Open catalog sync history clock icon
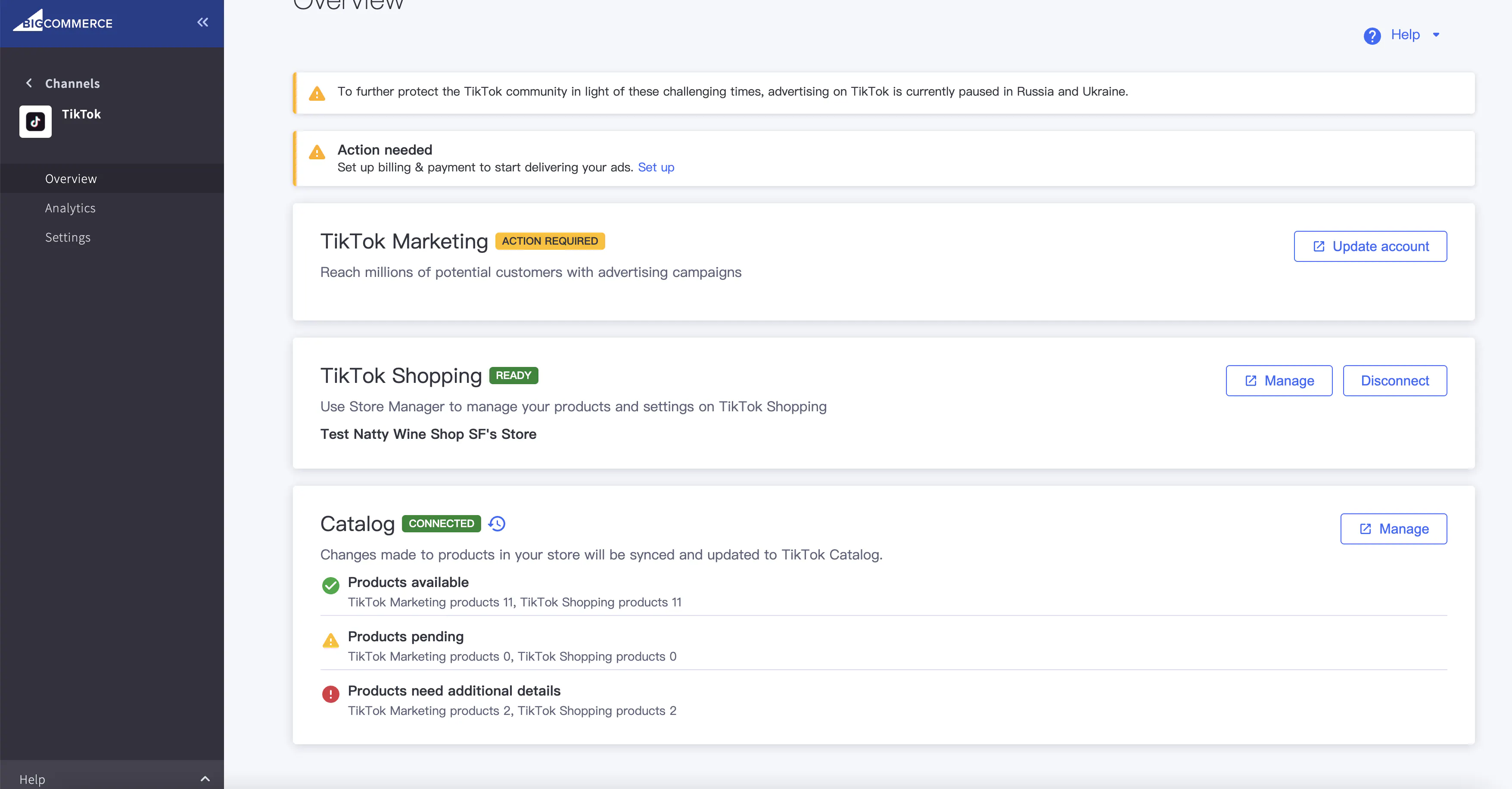Screen dimensions: 1512x789 497,523
